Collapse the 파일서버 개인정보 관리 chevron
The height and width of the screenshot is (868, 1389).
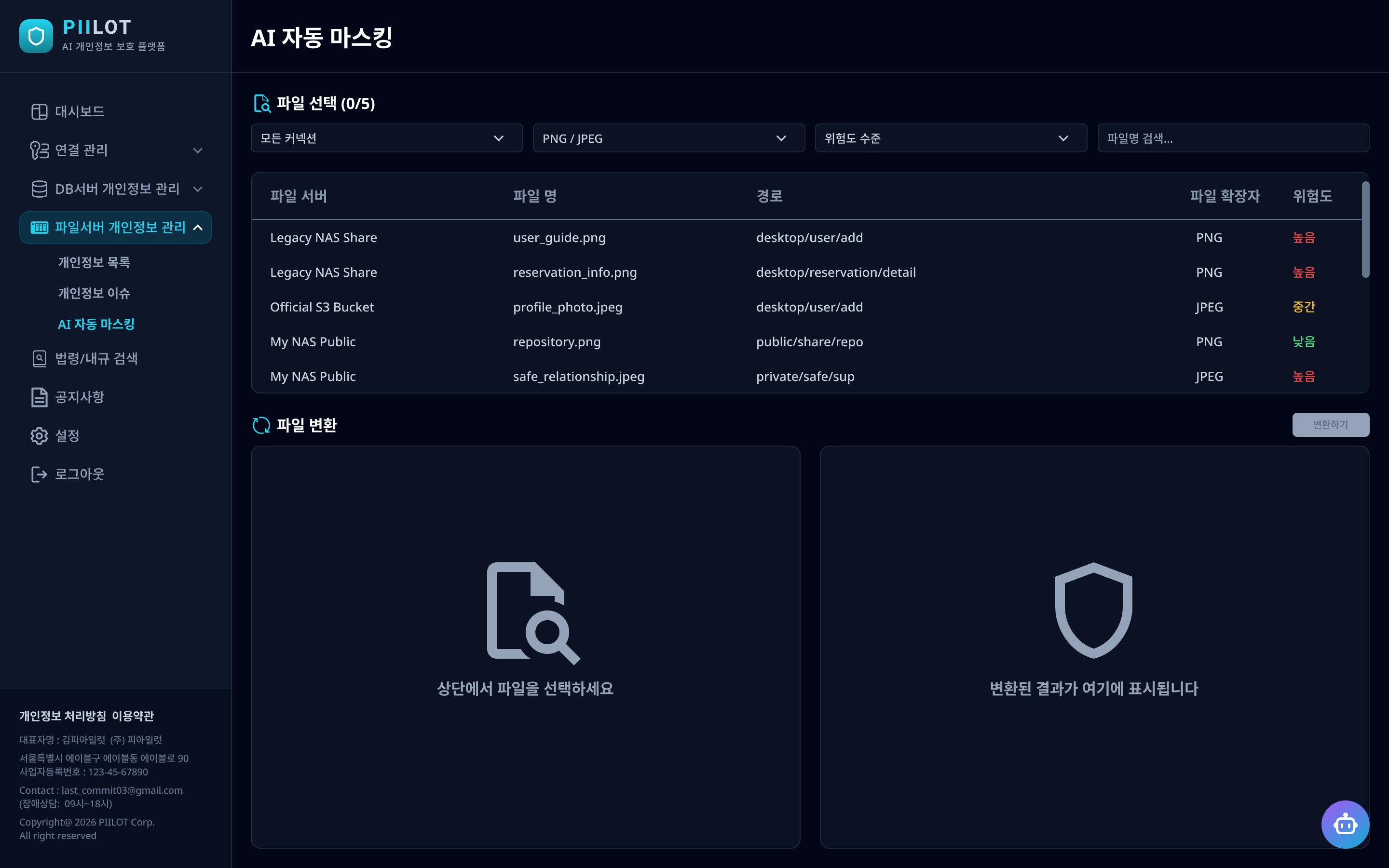point(197,227)
